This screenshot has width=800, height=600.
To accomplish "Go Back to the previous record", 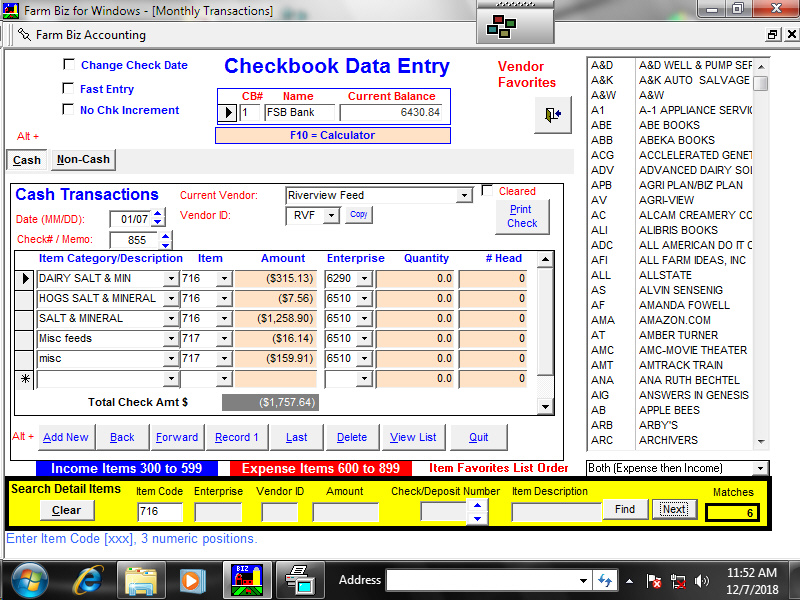I will 122,437.
